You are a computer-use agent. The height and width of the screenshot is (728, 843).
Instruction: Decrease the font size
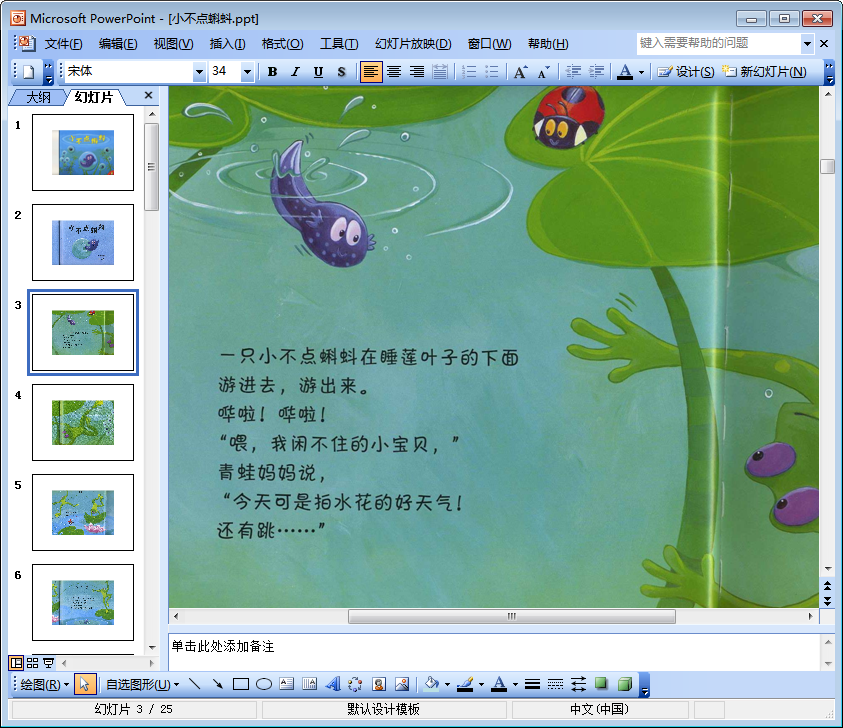pos(544,72)
